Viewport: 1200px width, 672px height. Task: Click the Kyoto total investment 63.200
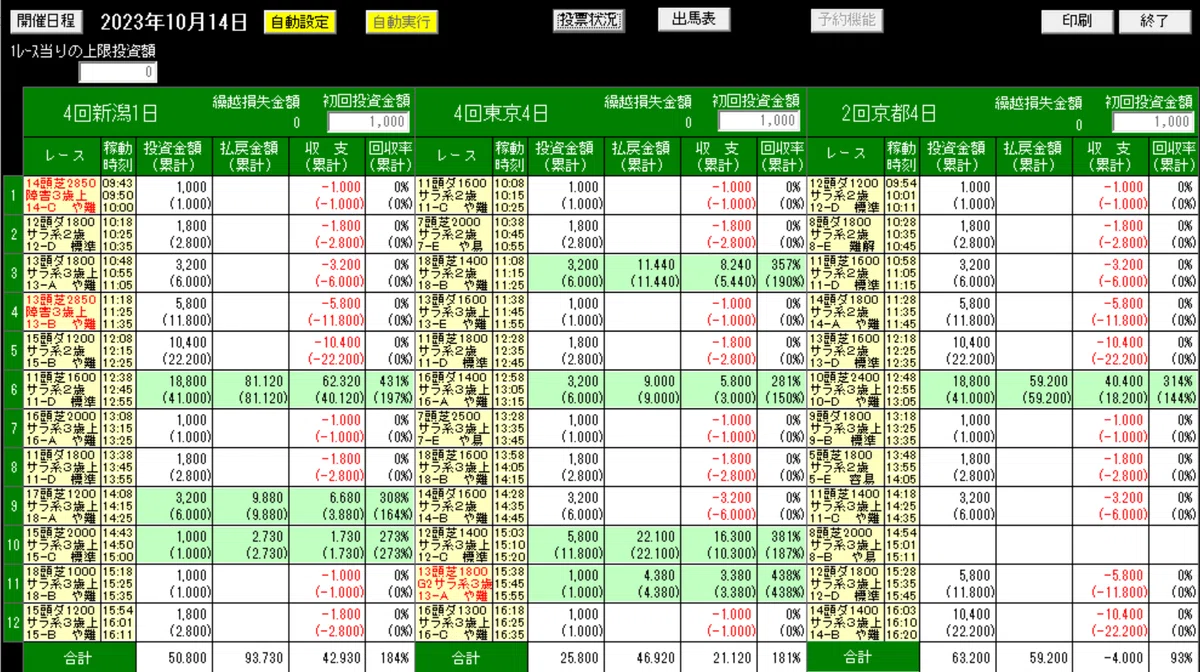point(956,657)
